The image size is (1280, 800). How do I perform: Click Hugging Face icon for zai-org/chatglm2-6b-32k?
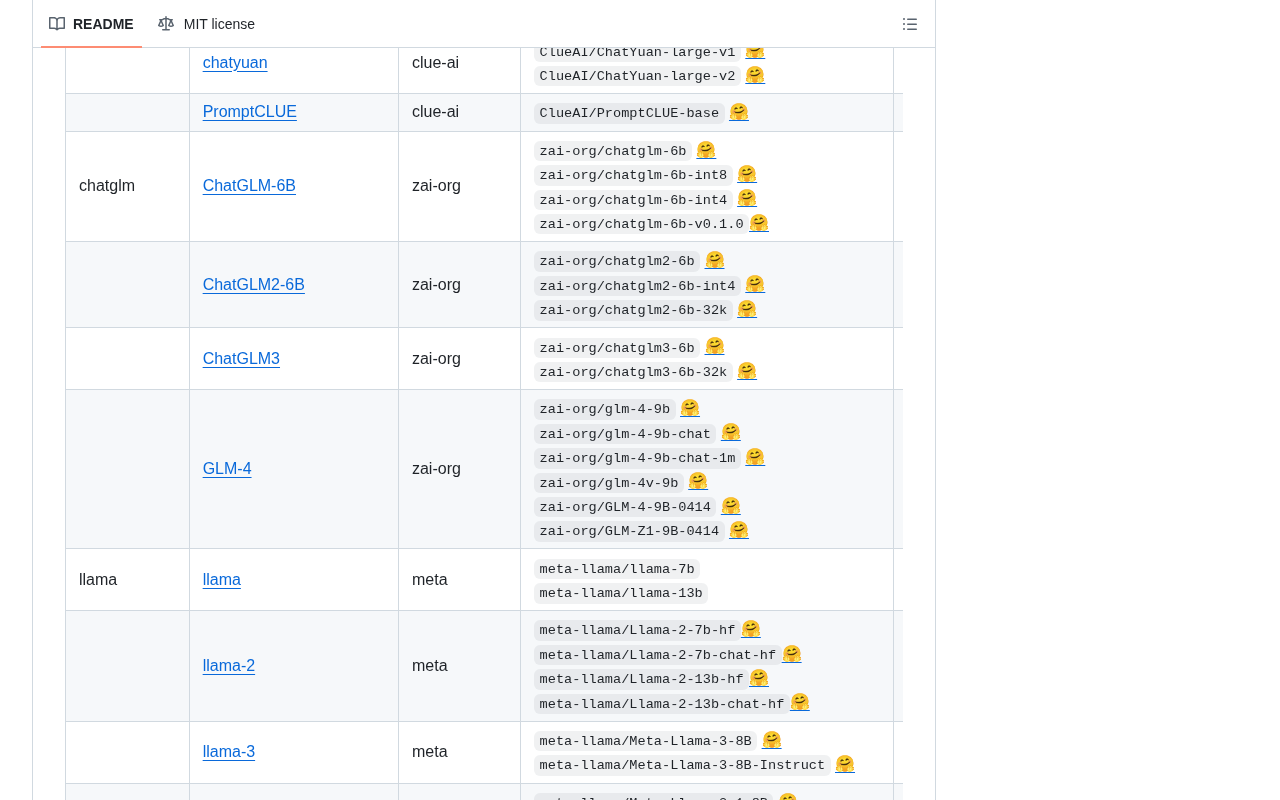pos(747,309)
